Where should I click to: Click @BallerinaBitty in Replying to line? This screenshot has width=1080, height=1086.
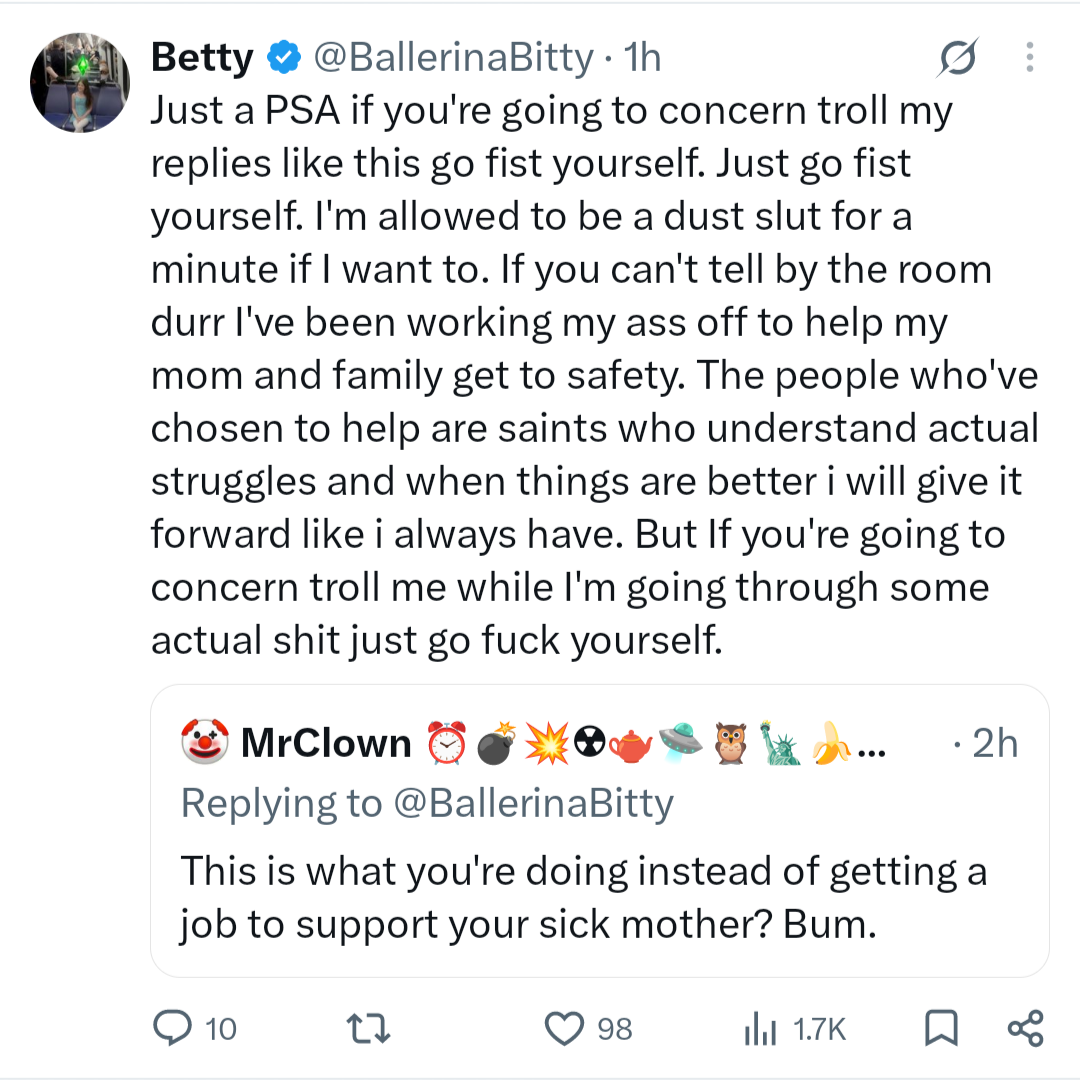point(533,803)
